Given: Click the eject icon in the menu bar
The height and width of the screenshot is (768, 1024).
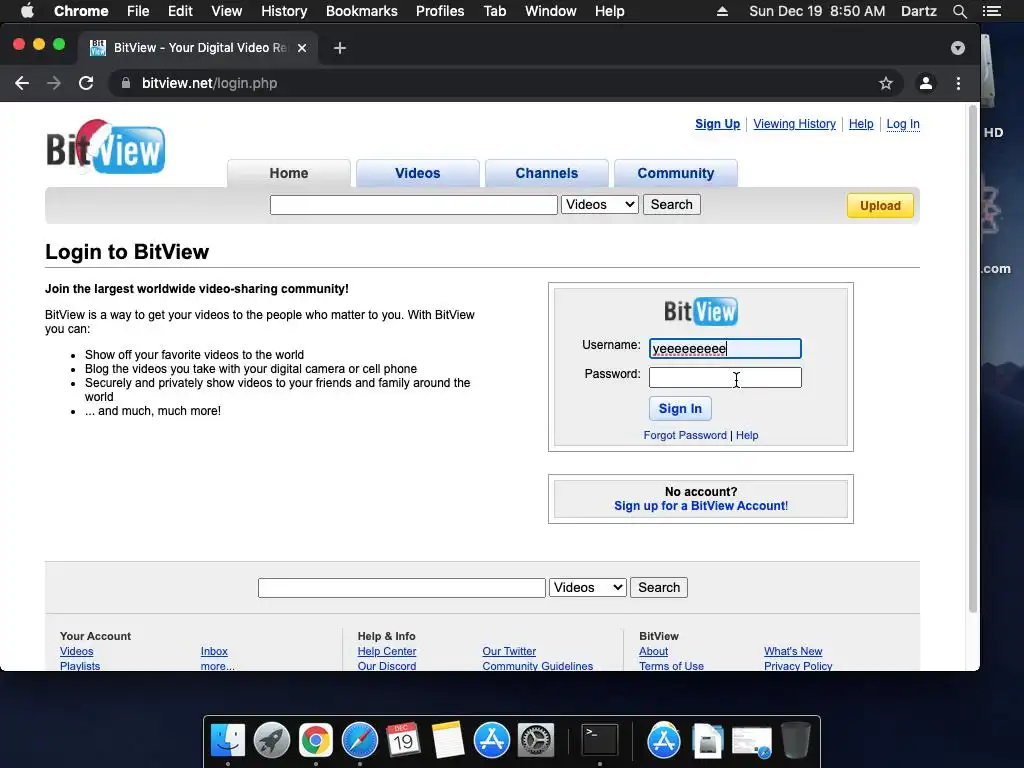Looking at the screenshot, I should pos(722,11).
